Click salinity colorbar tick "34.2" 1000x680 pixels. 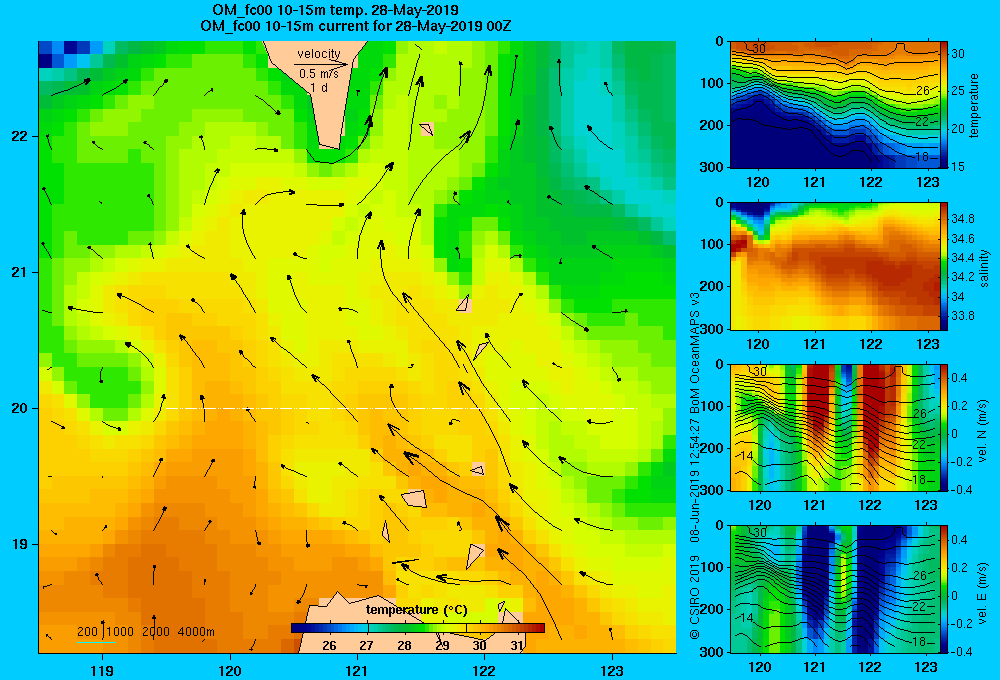tap(963, 277)
